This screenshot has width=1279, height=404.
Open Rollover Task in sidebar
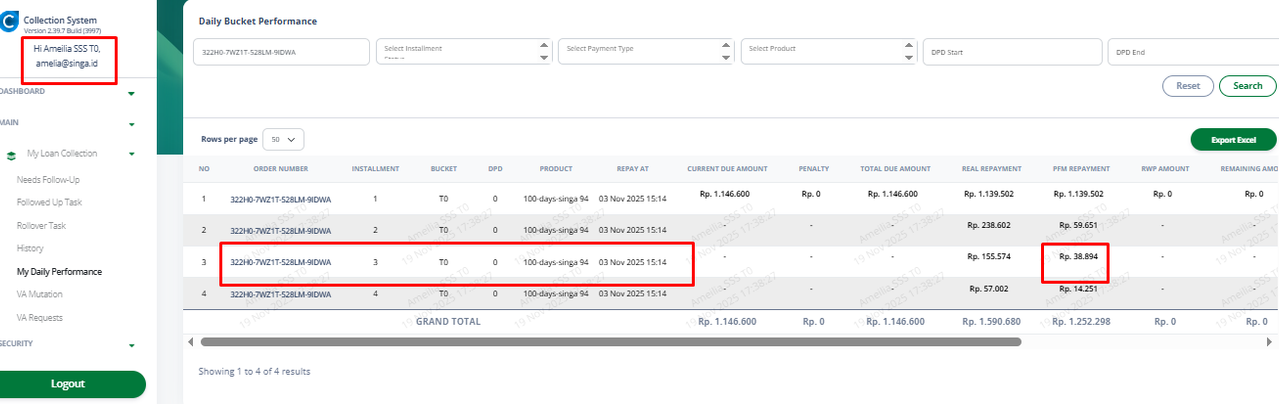(x=41, y=225)
